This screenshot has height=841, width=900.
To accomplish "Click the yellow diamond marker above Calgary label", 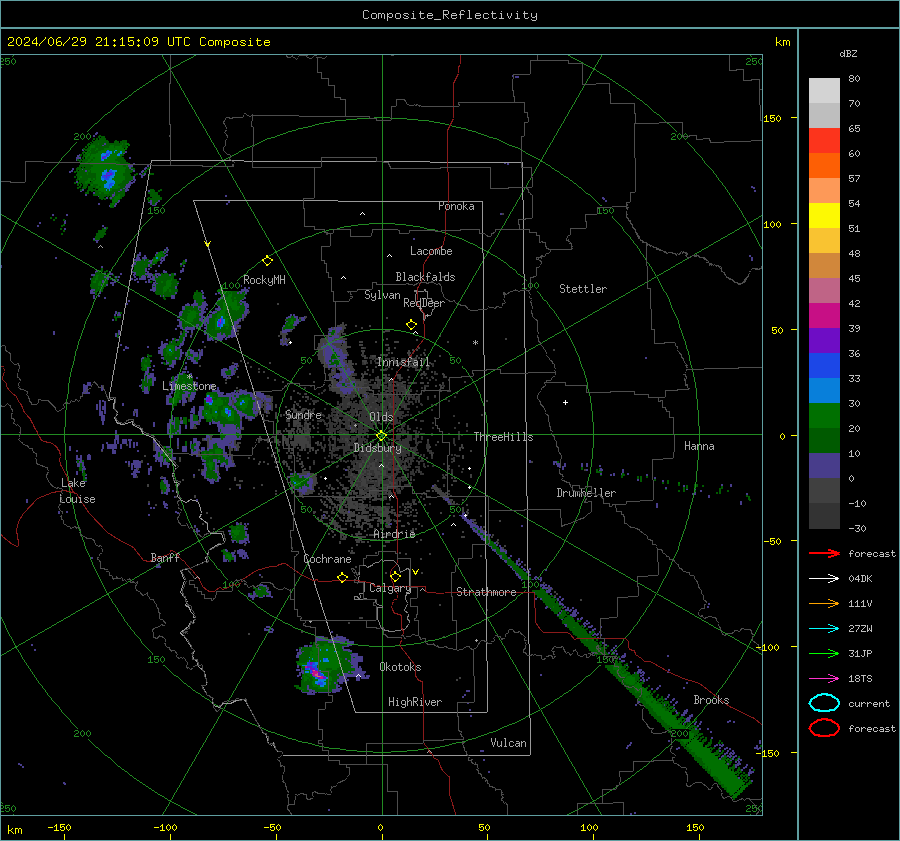I will pos(395,576).
